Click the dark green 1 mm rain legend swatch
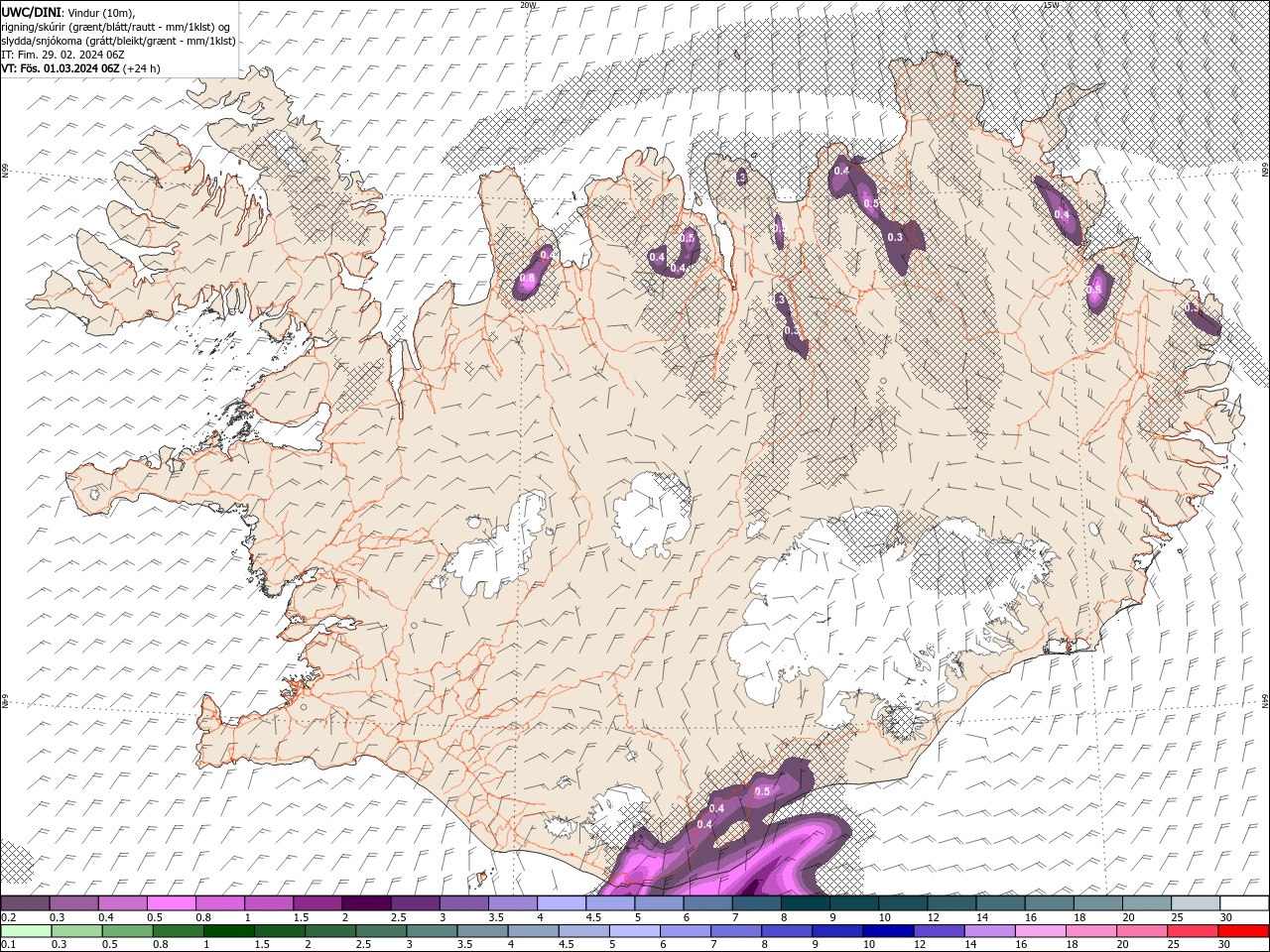The height and width of the screenshot is (952, 1270). coord(228,931)
